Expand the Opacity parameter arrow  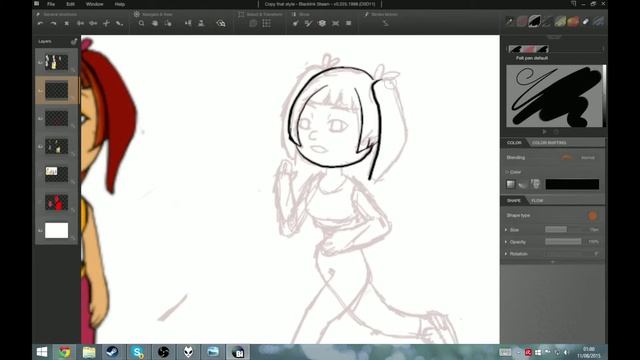506,242
